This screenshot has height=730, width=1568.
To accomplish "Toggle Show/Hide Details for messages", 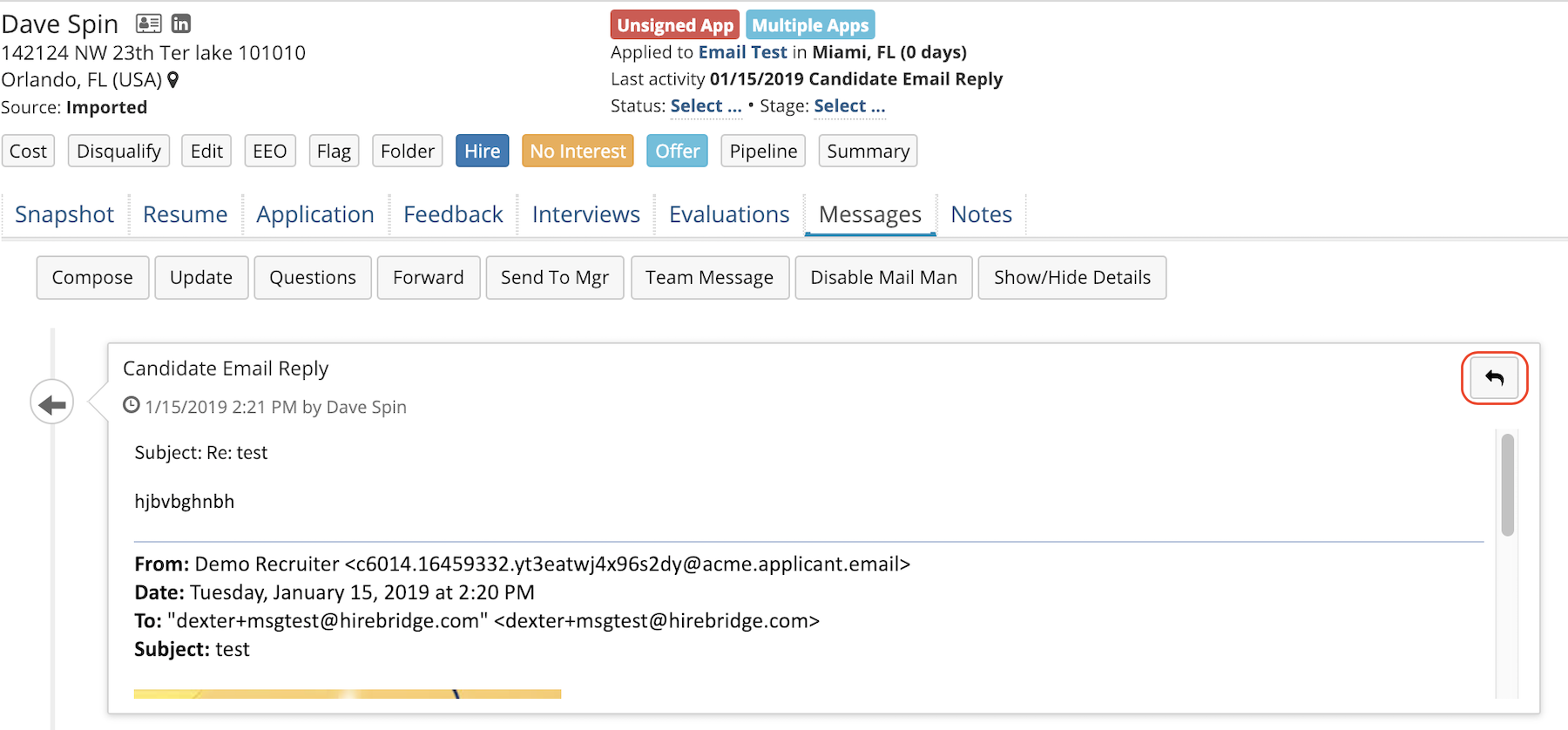I will click(1071, 277).
